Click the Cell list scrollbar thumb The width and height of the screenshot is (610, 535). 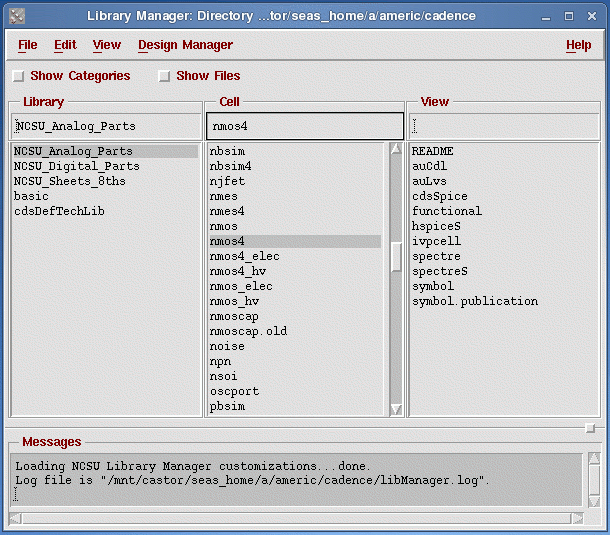click(396, 257)
